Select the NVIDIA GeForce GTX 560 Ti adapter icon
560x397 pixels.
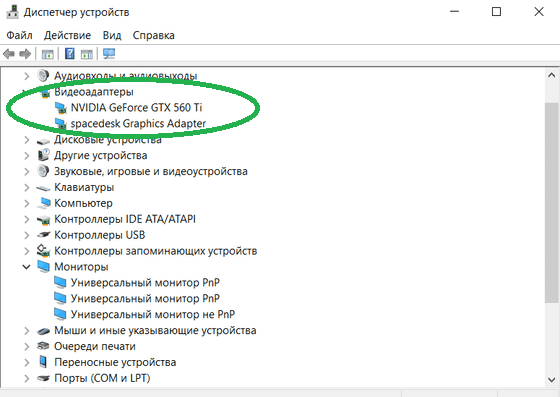click(61, 107)
